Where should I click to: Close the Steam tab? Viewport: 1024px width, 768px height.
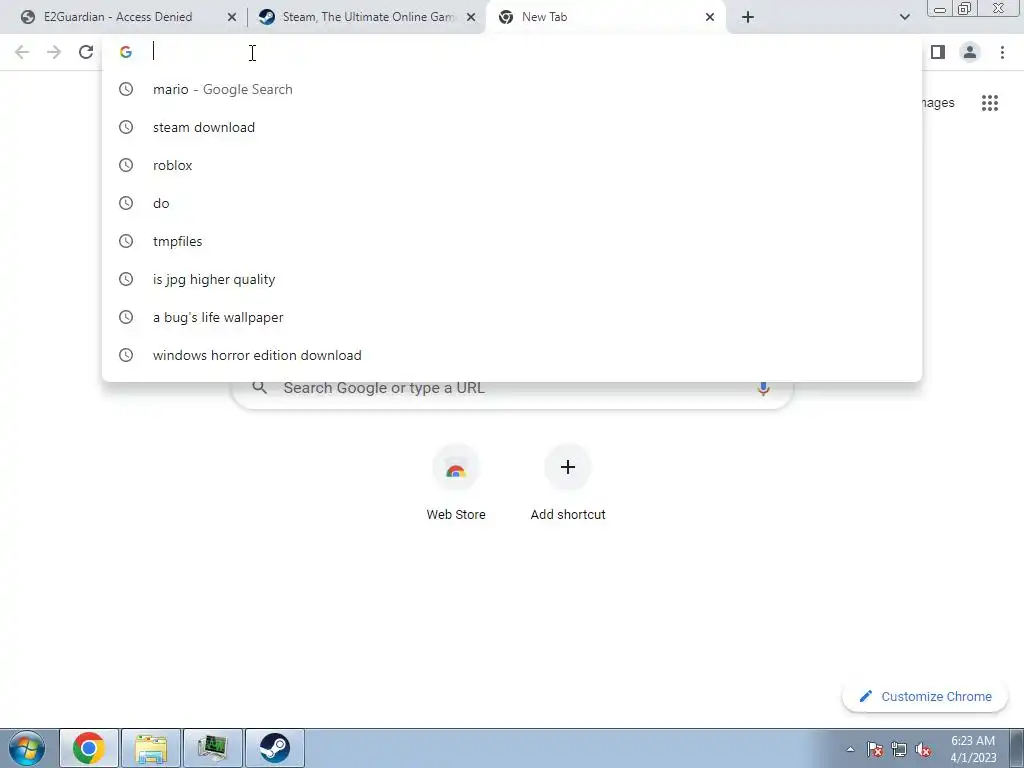coord(471,17)
